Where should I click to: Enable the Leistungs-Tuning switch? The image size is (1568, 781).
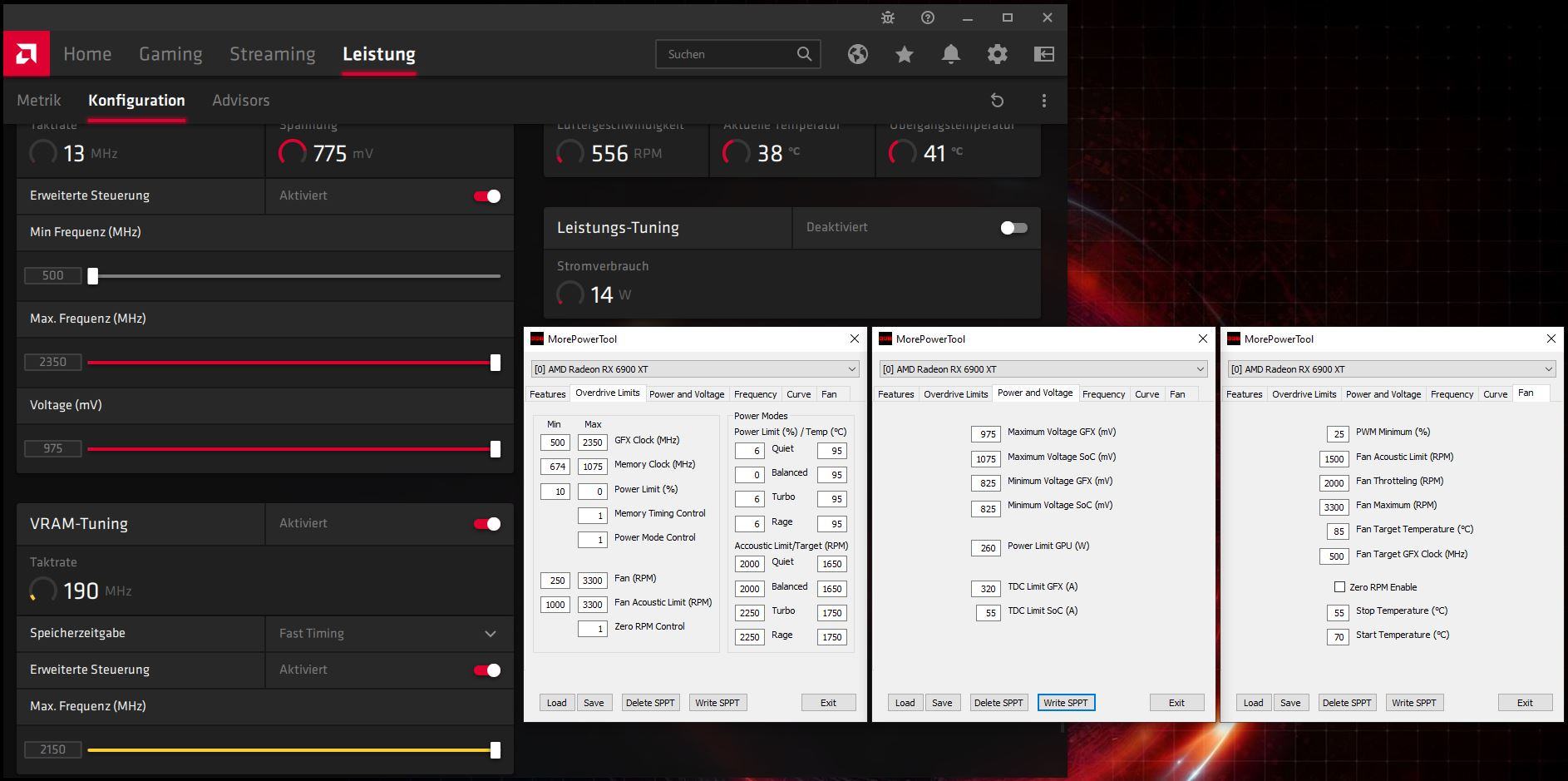[x=1013, y=228]
